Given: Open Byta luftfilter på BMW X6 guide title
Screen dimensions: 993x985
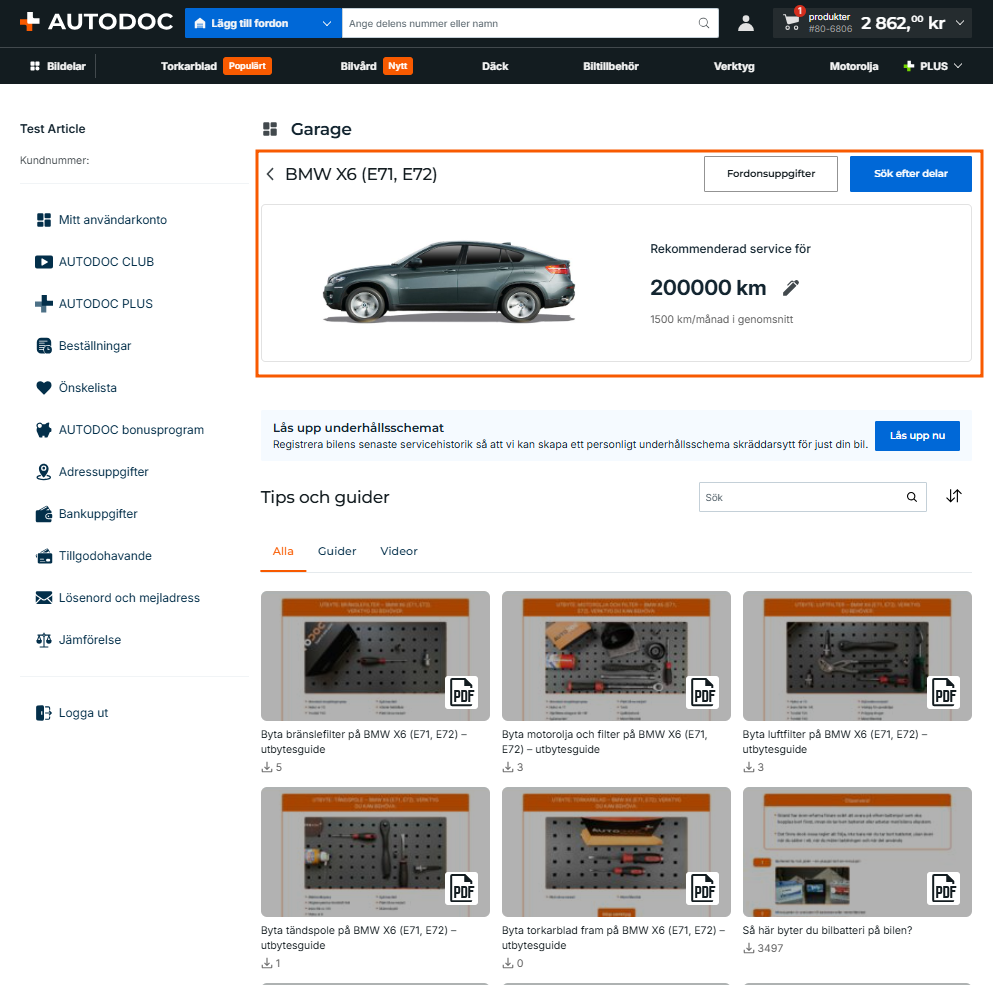Looking at the screenshot, I should pyautogui.click(x=834, y=742).
